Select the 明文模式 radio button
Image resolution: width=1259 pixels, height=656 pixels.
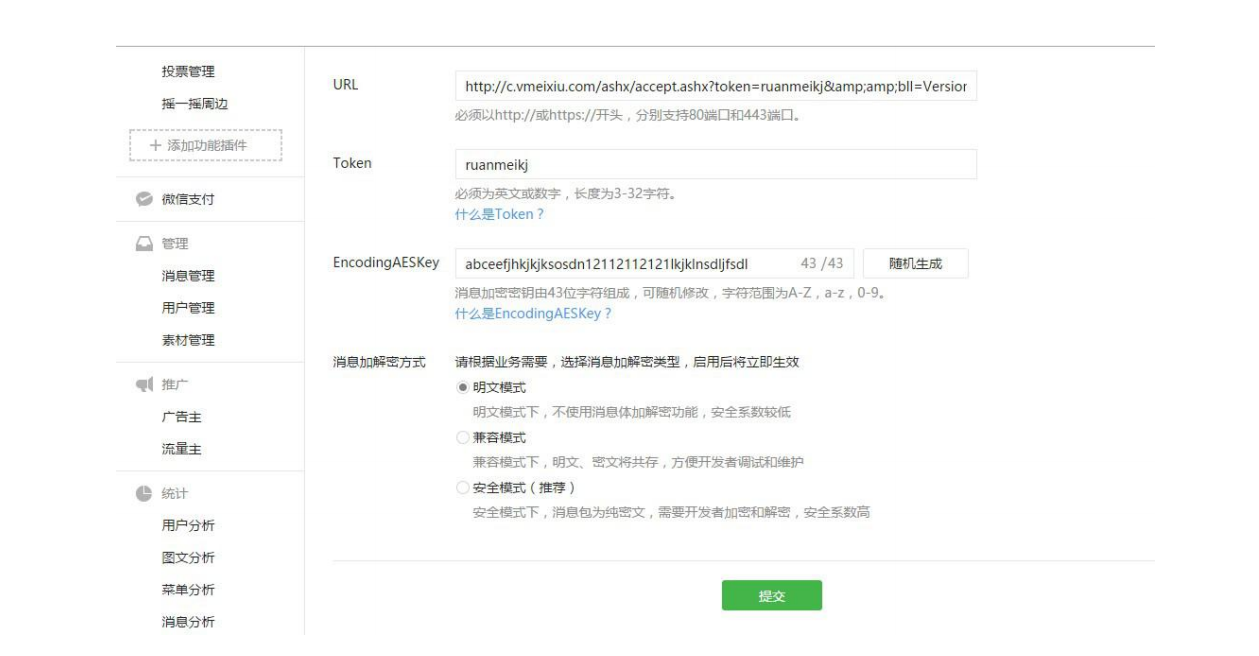point(461,388)
